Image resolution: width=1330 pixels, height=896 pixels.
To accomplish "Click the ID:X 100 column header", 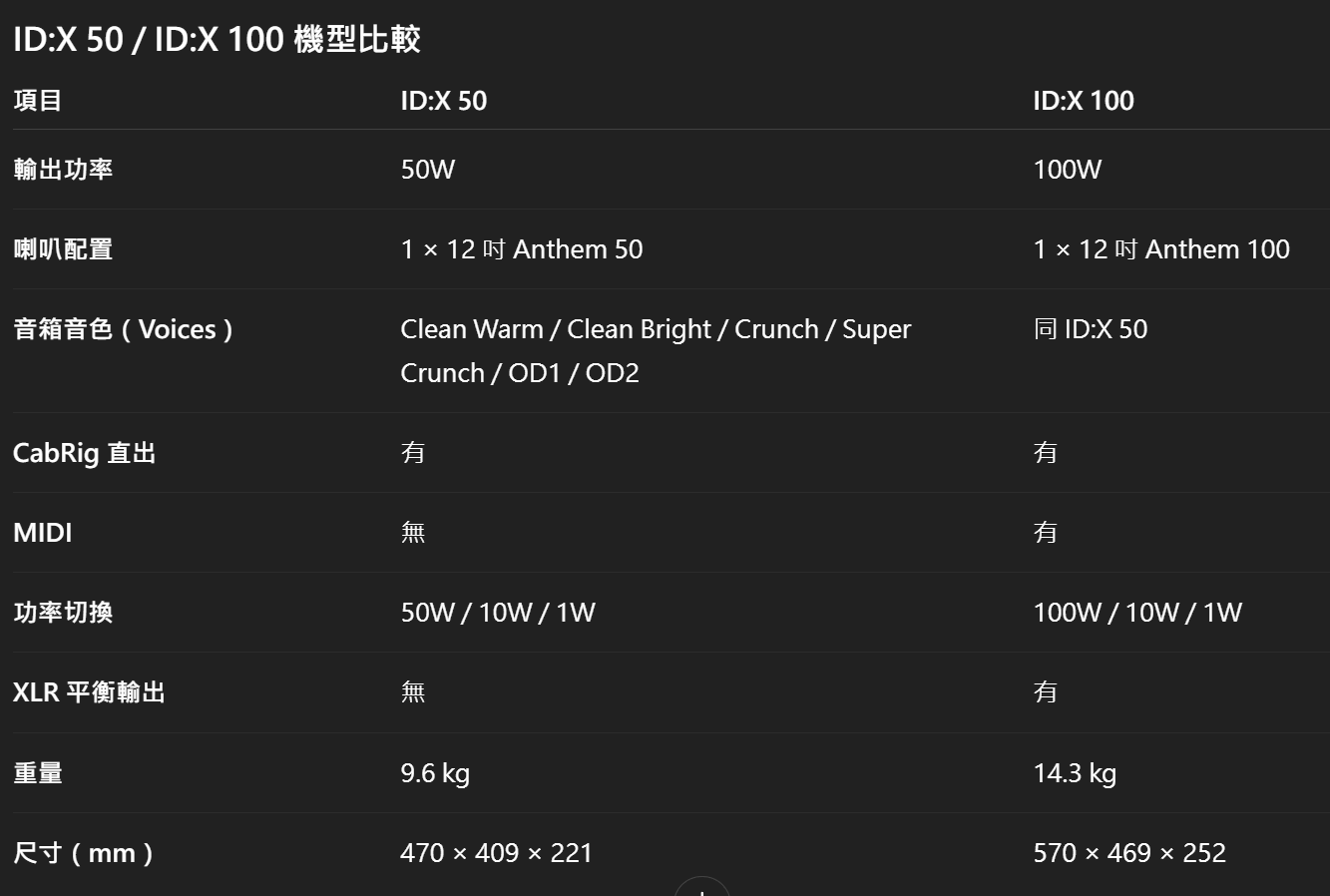I will [1084, 101].
